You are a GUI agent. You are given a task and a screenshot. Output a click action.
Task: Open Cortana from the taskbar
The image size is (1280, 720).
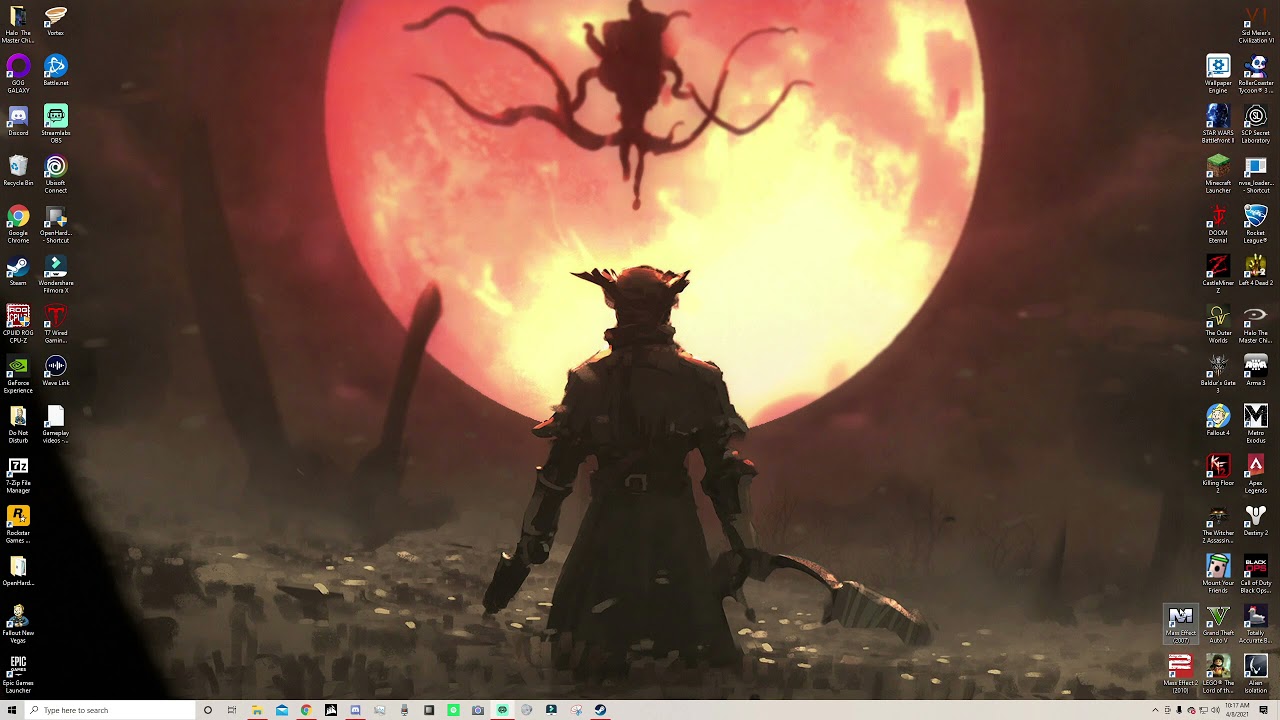tap(208, 710)
